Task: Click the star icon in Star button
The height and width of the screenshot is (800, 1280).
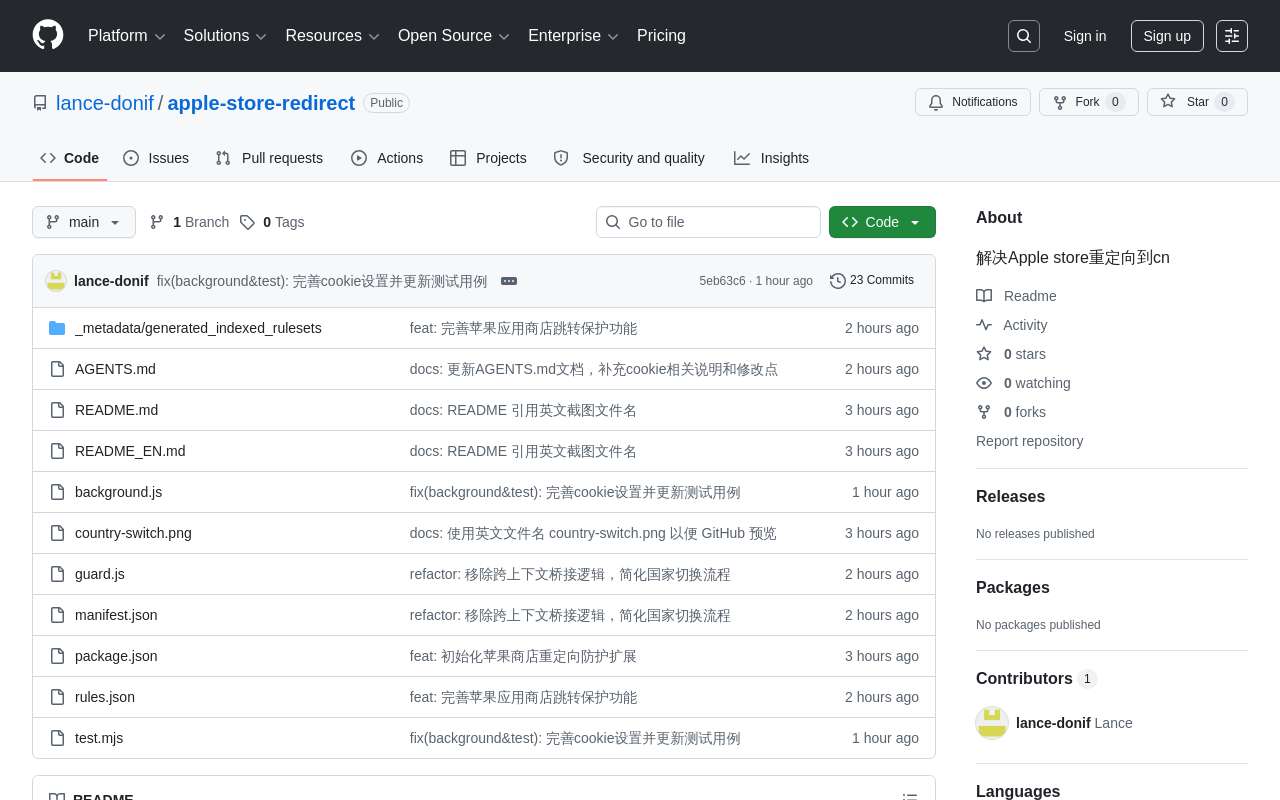Action: point(1168,101)
